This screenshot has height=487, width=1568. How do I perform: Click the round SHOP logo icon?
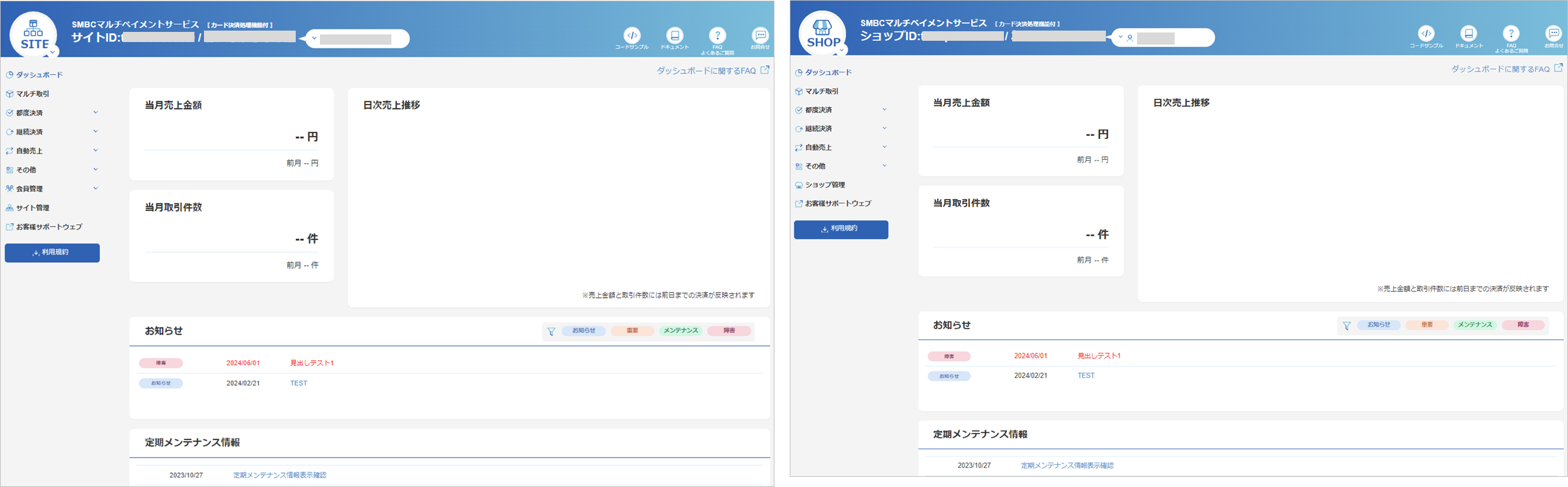pos(822,33)
